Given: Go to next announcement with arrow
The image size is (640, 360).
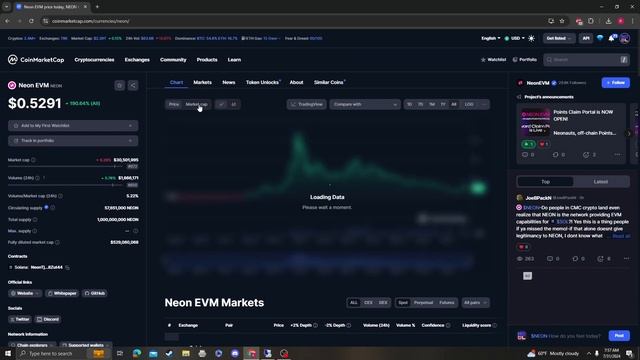Looking at the screenshot, I should point(629,133).
